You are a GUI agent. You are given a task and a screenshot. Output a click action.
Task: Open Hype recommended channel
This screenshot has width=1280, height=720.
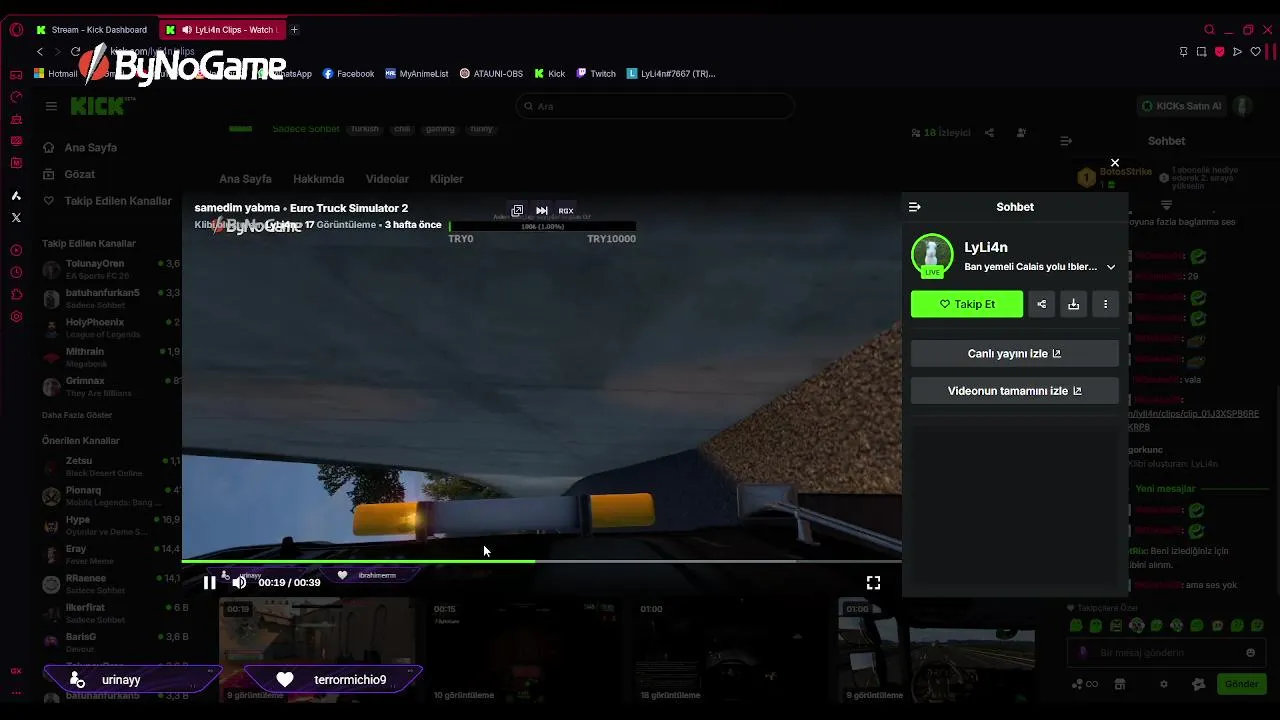pyautogui.click(x=110, y=525)
